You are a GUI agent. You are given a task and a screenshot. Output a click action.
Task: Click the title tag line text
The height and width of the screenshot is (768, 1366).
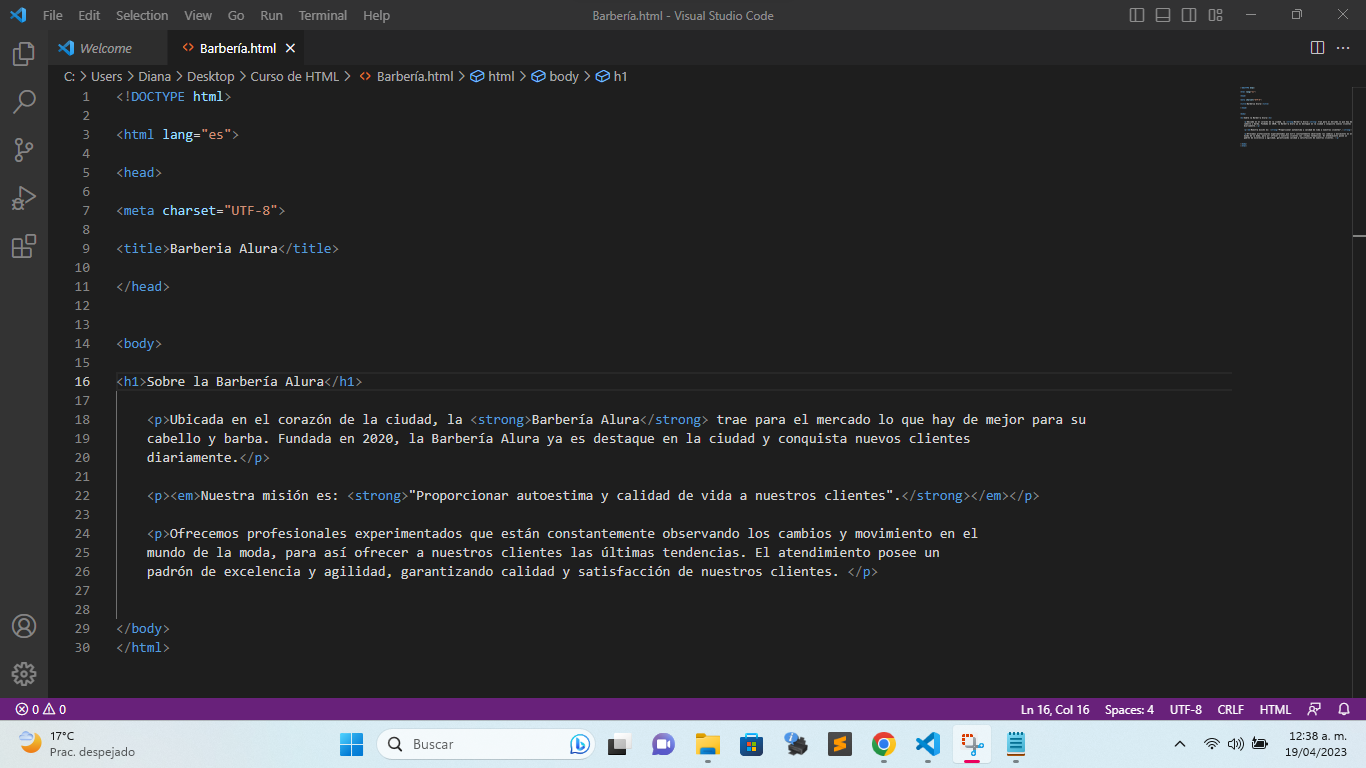pos(227,248)
